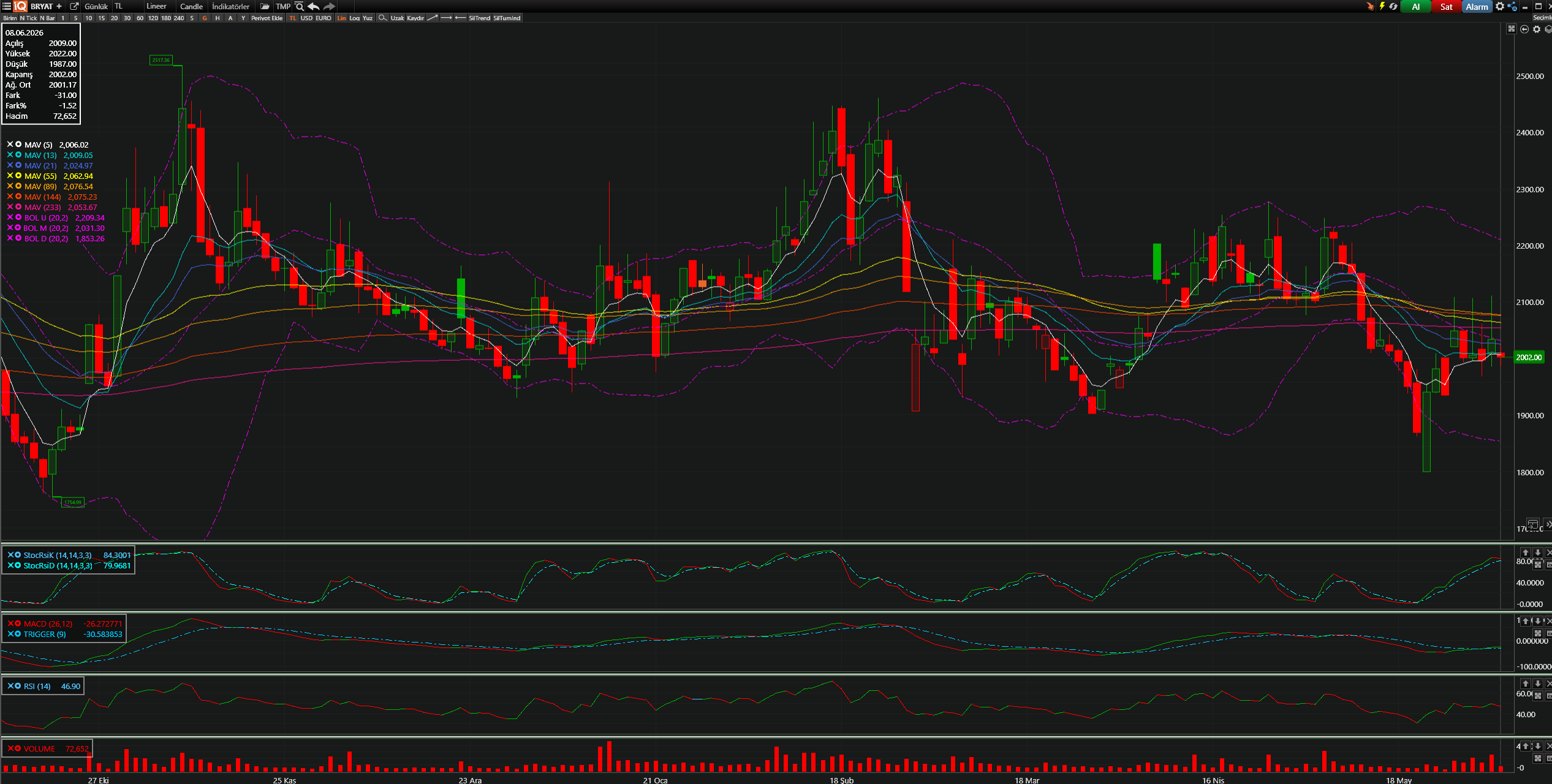Undo the last action with back arrow
Image resolution: width=1552 pixels, height=784 pixels.
(314, 6)
